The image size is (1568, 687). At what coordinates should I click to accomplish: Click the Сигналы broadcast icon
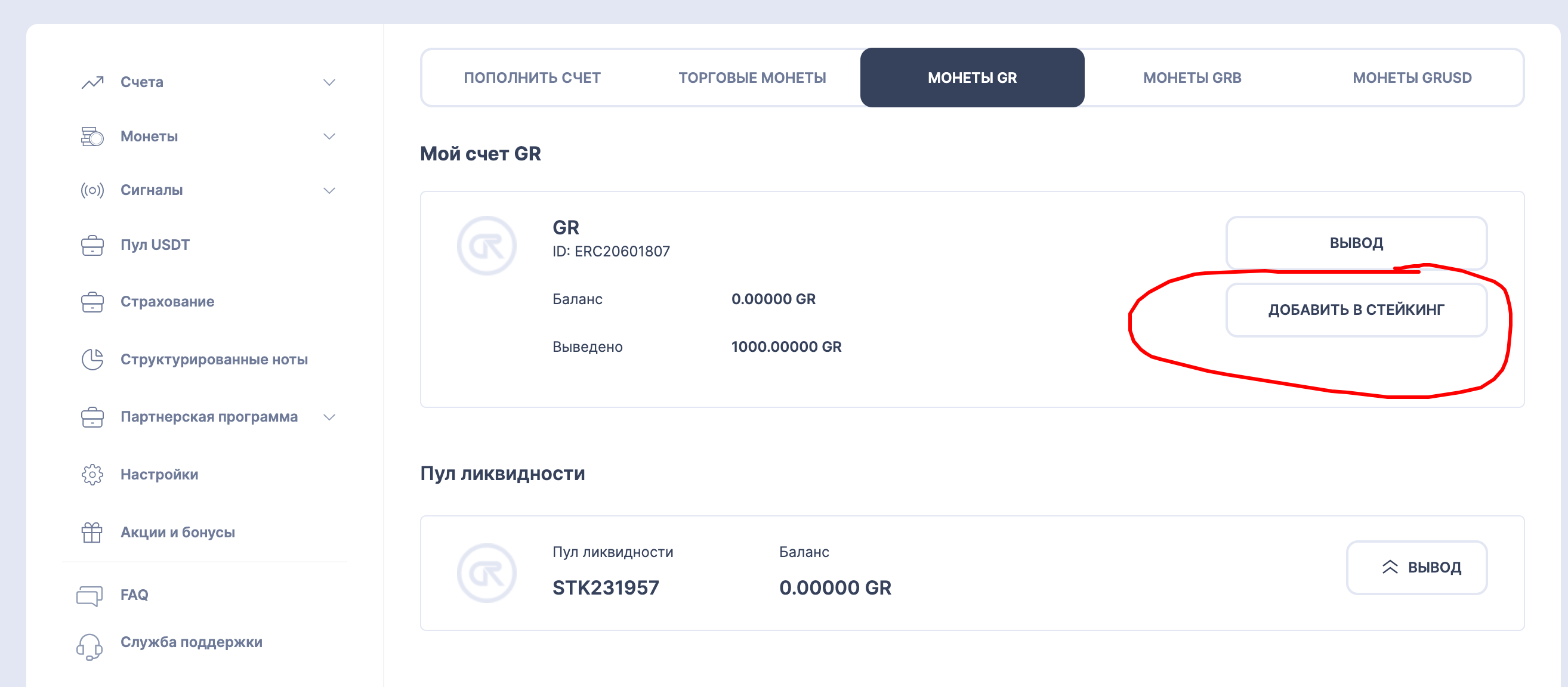[92, 190]
